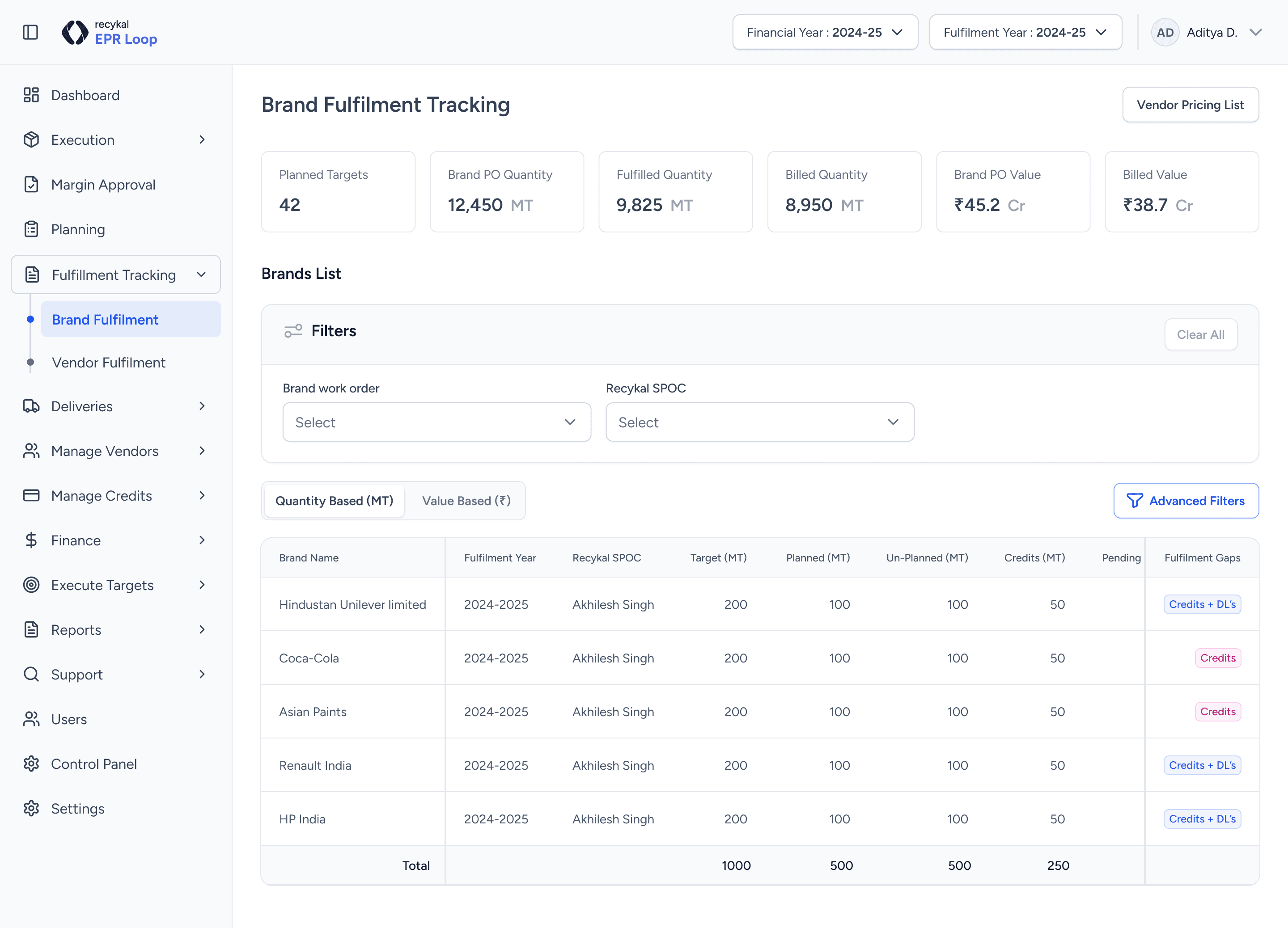Viewport: 1288px width, 928px height.
Task: Click the Margin Approval document icon
Action: coord(31,185)
